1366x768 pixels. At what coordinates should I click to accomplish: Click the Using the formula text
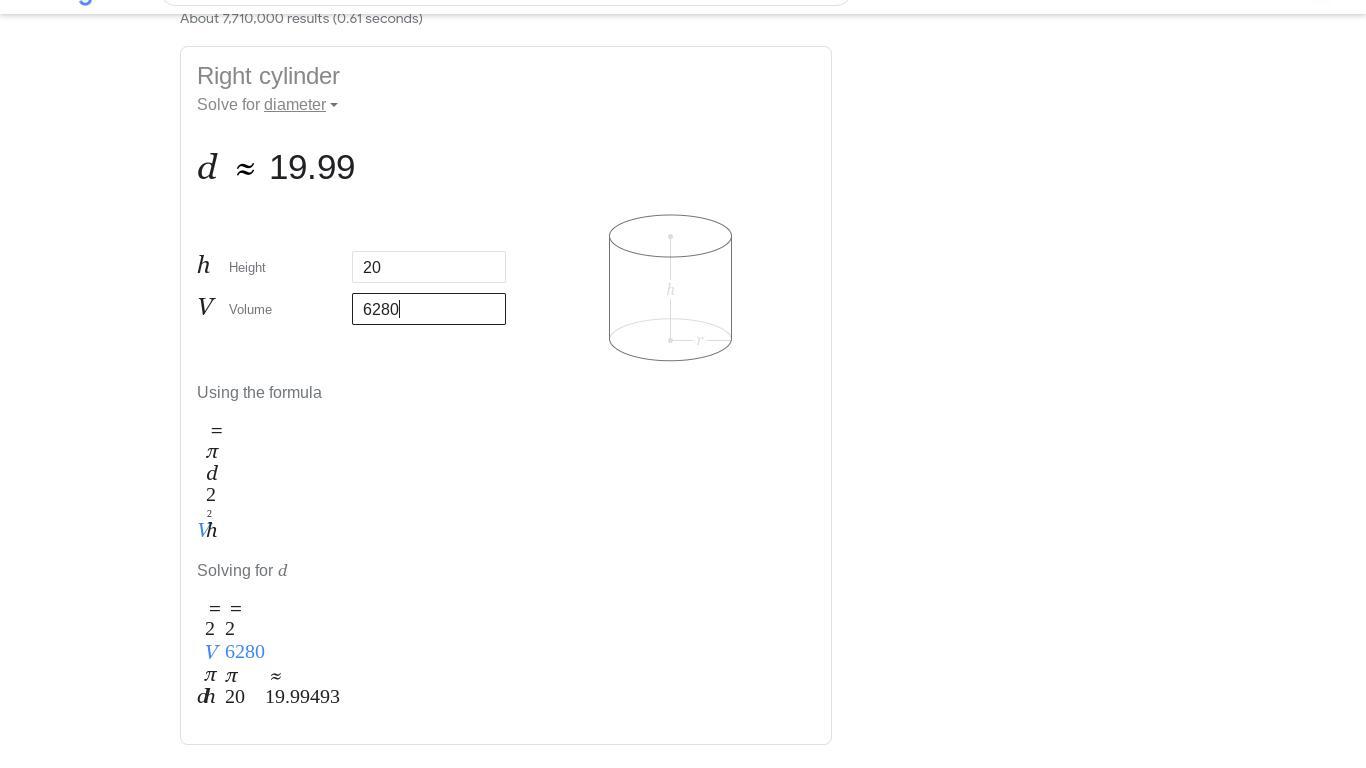pos(259,393)
